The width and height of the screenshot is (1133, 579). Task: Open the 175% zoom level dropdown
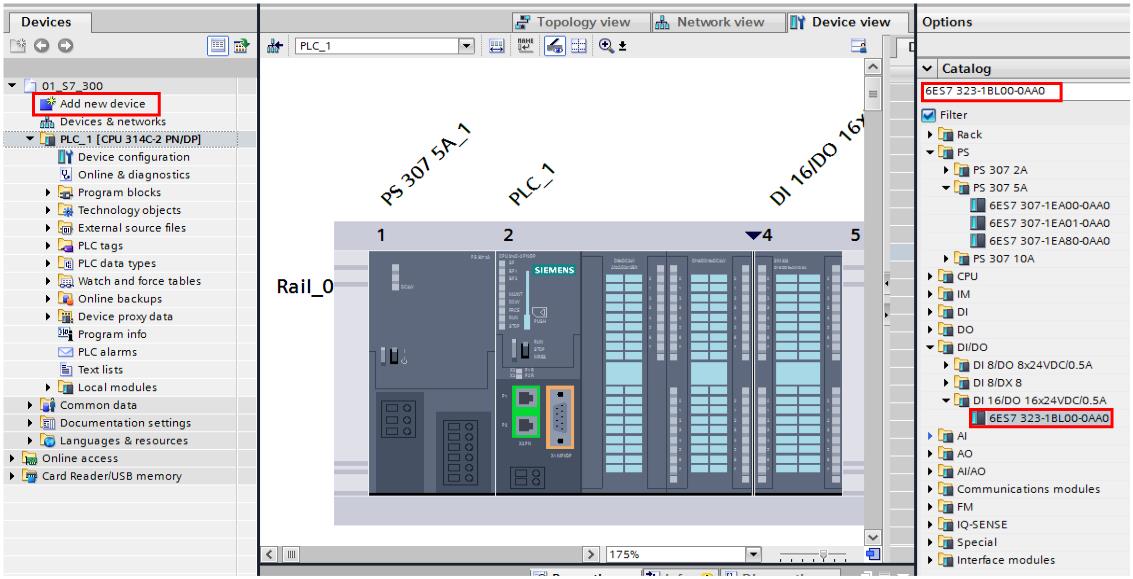pos(754,554)
